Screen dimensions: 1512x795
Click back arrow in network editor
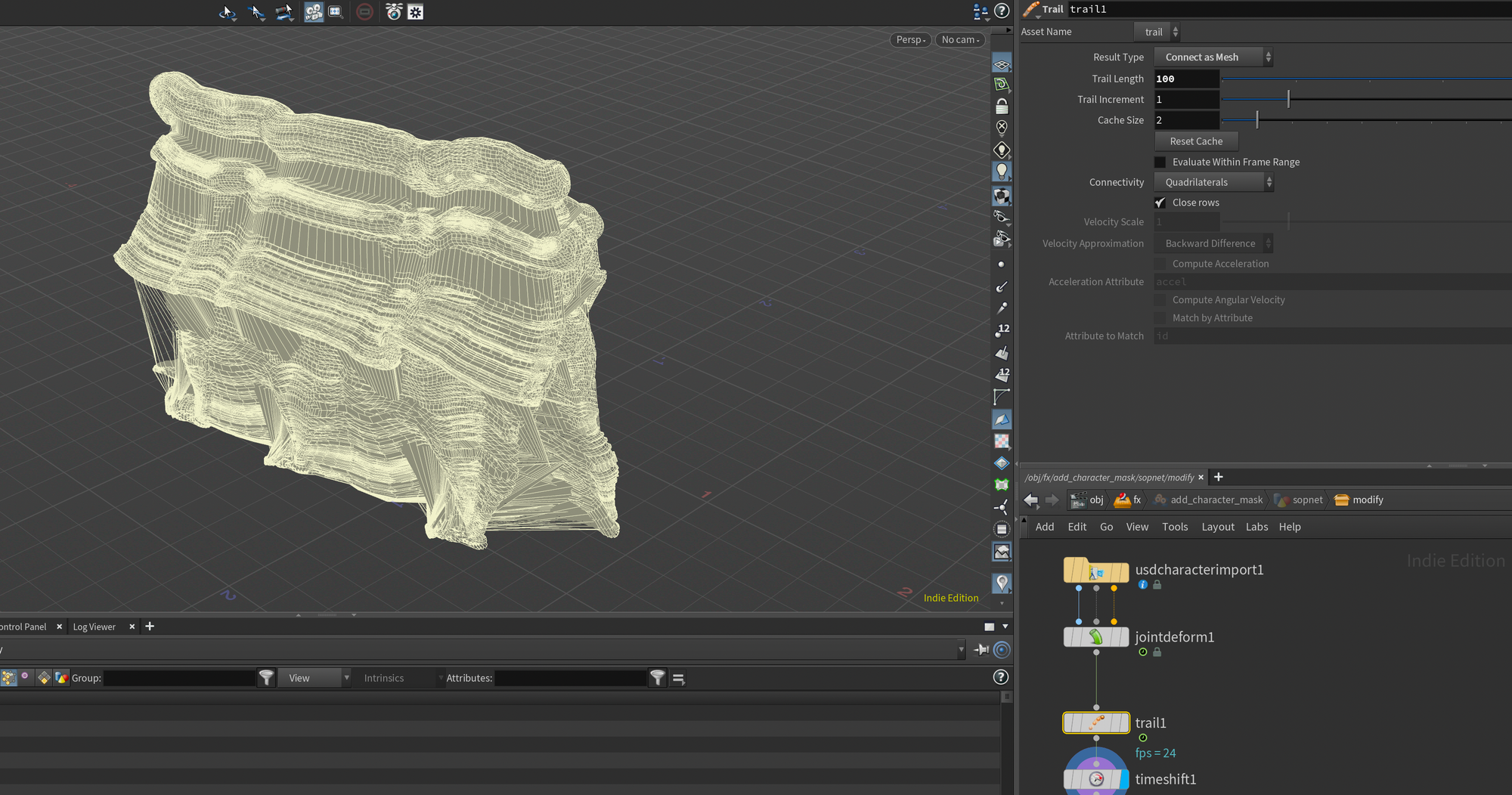[x=1030, y=500]
